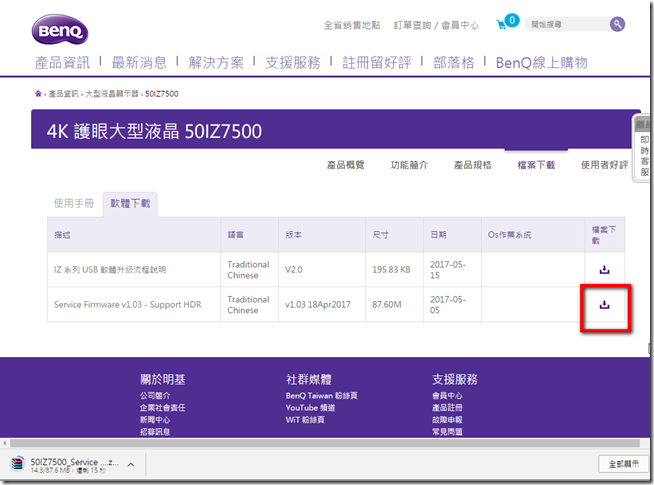Click 'Service Firmware v1.03 - Support HDR' text
Image resolution: width=654 pixels, height=485 pixels.
tap(127, 305)
